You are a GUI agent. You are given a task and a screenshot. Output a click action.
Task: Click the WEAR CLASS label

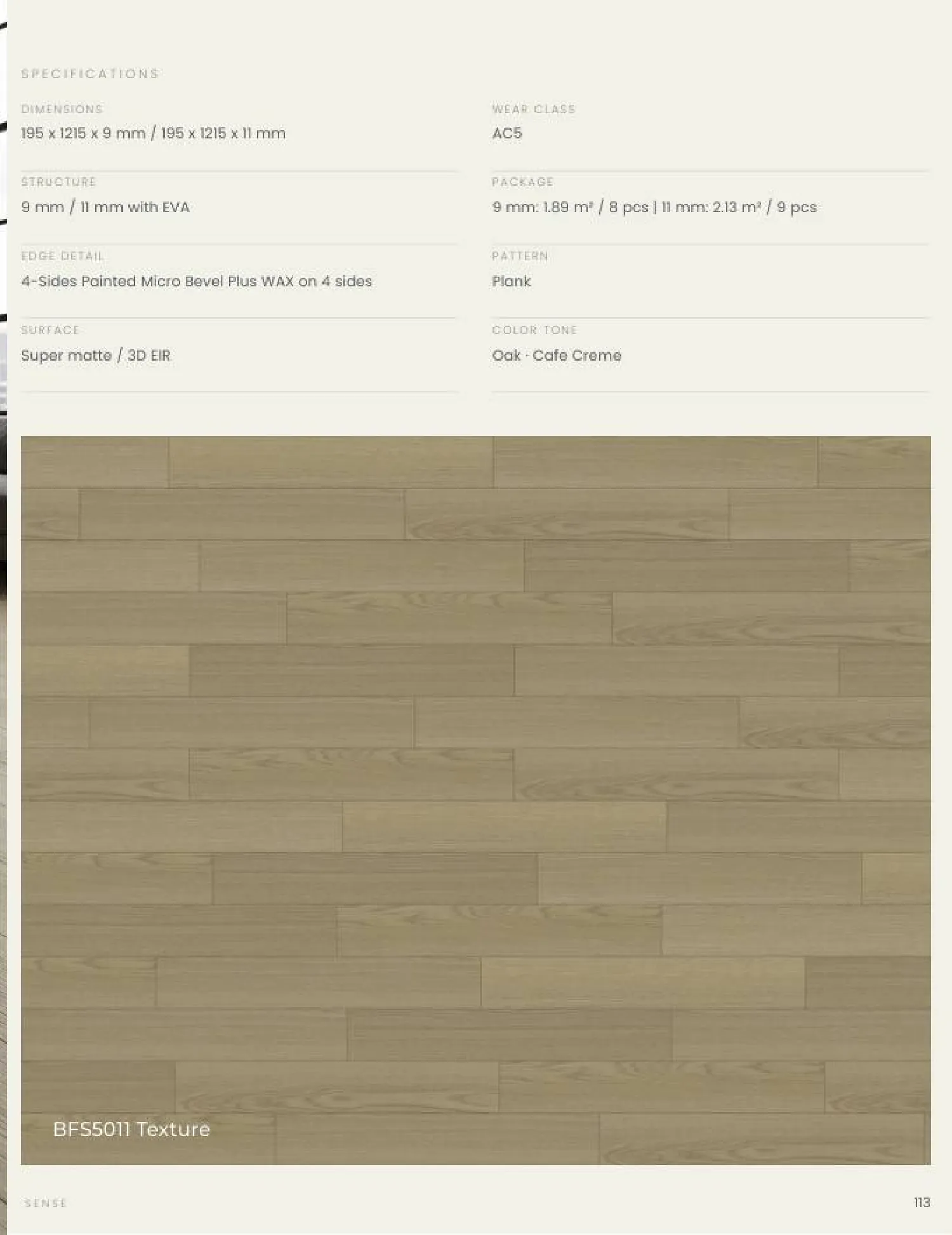[x=533, y=109]
